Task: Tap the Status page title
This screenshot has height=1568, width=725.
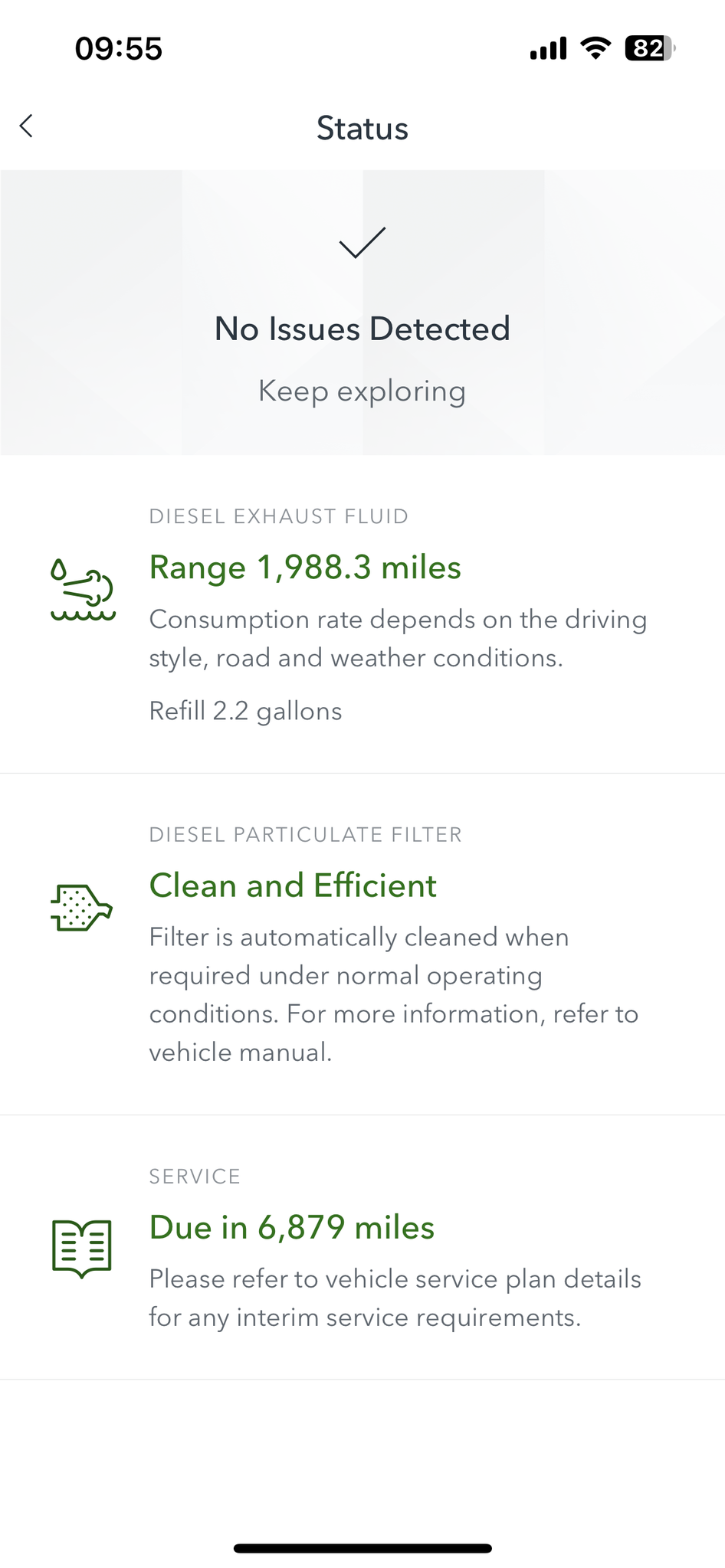Action: [x=362, y=128]
